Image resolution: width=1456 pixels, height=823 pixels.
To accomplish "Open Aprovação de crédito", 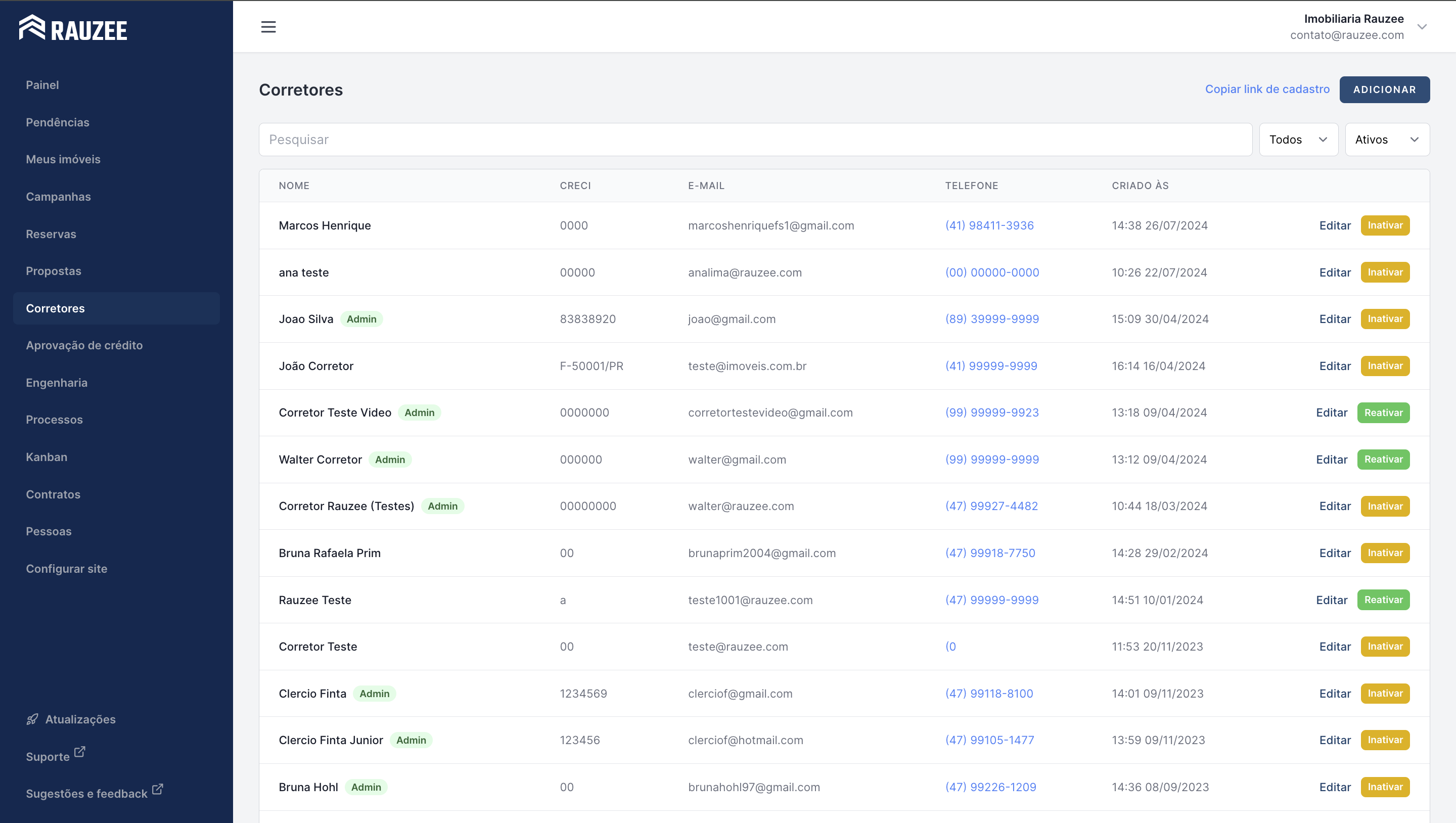I will [84, 345].
